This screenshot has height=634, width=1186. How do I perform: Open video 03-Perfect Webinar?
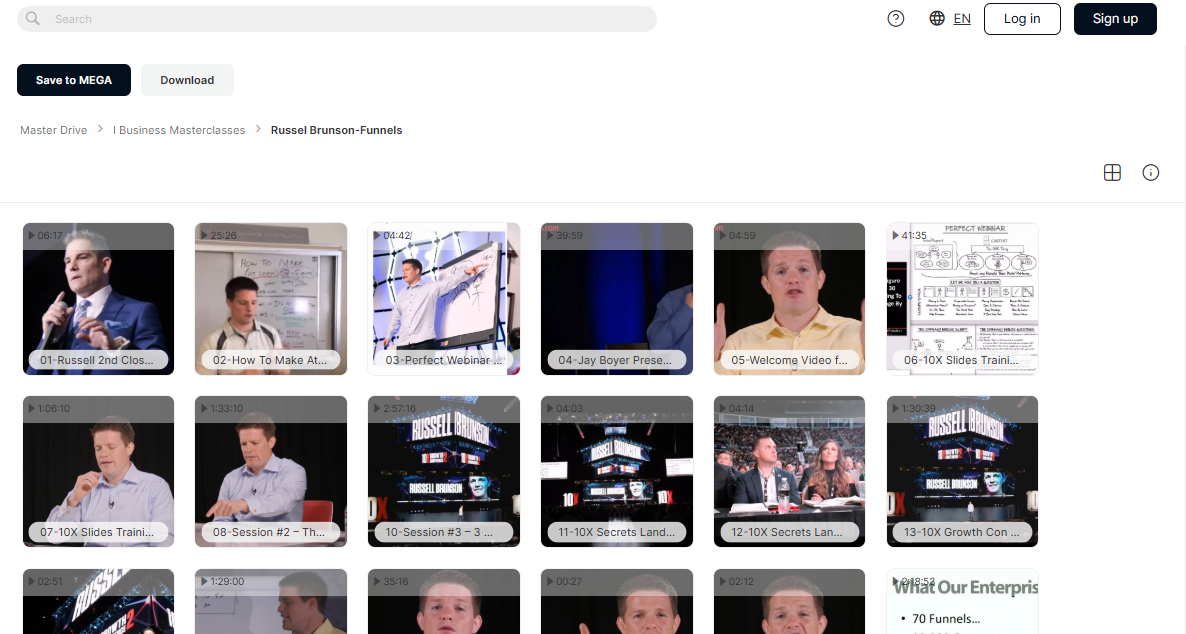[444, 299]
